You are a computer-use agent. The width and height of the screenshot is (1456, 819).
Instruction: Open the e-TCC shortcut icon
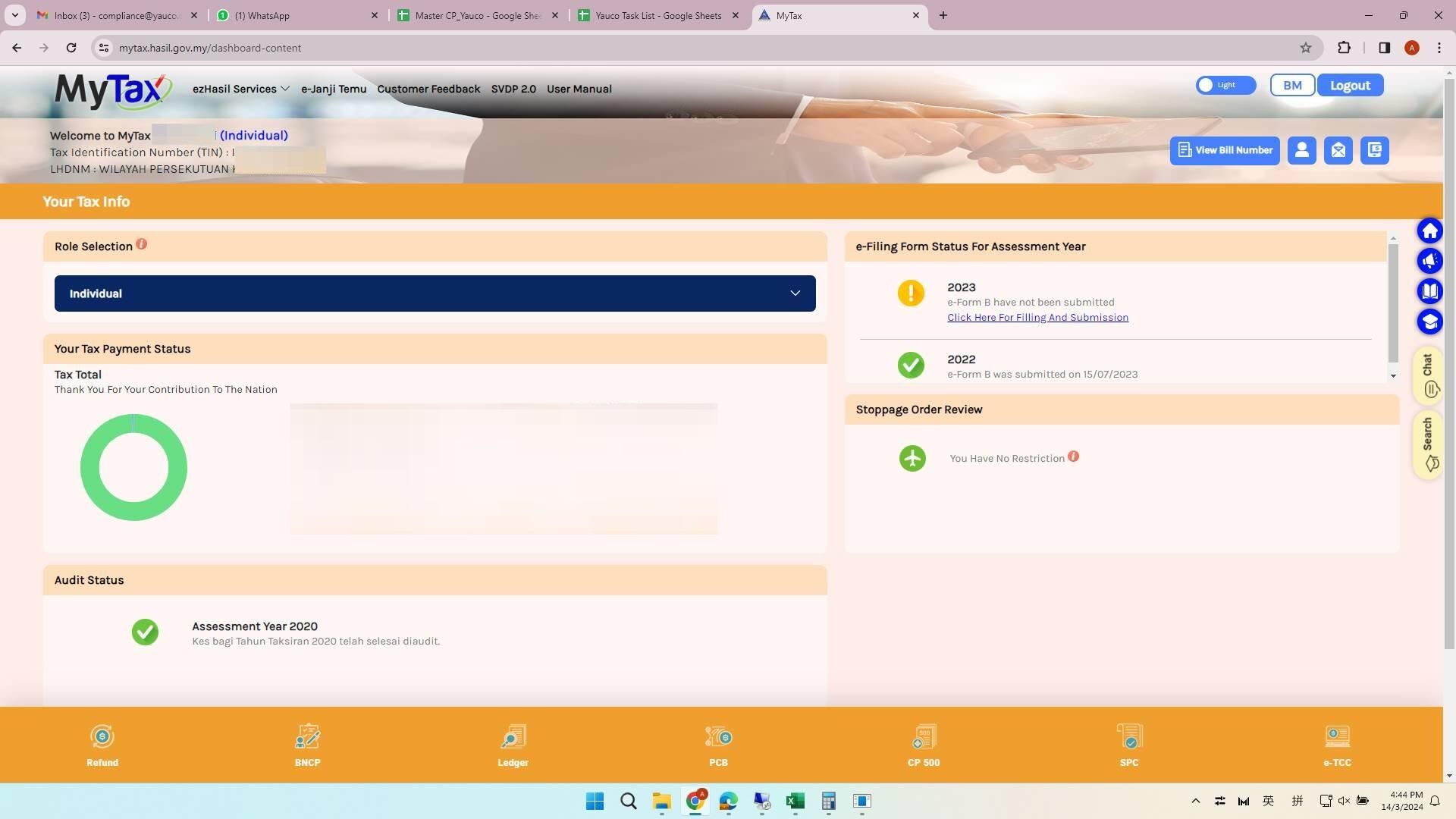[1337, 736]
